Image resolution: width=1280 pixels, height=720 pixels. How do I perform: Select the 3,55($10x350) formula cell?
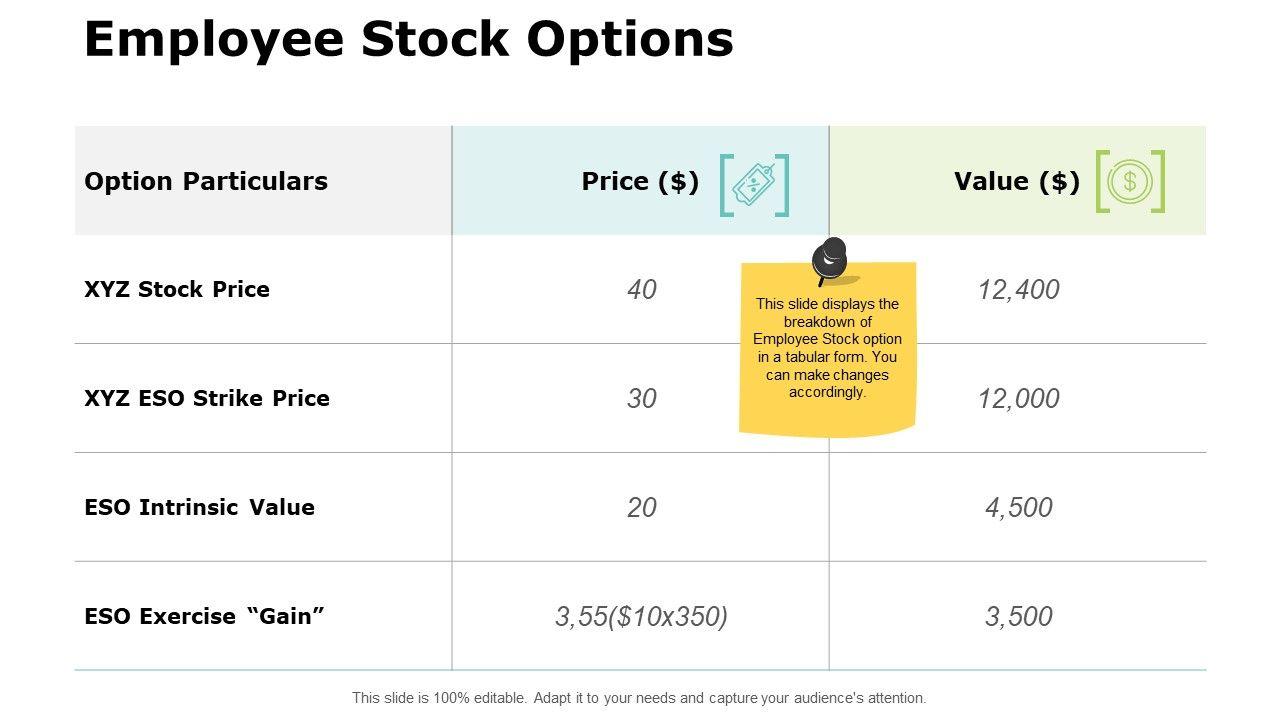coord(641,616)
